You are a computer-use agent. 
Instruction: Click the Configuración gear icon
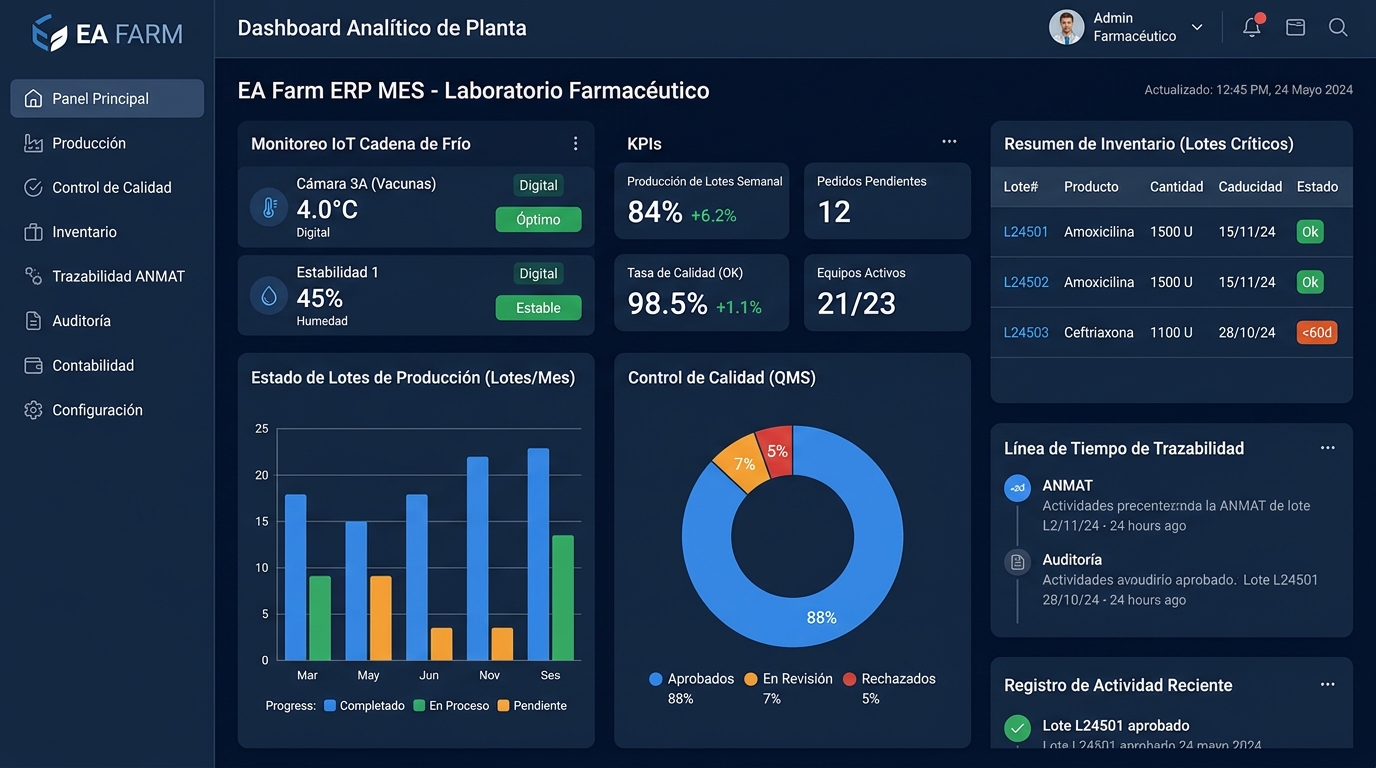tap(33, 410)
